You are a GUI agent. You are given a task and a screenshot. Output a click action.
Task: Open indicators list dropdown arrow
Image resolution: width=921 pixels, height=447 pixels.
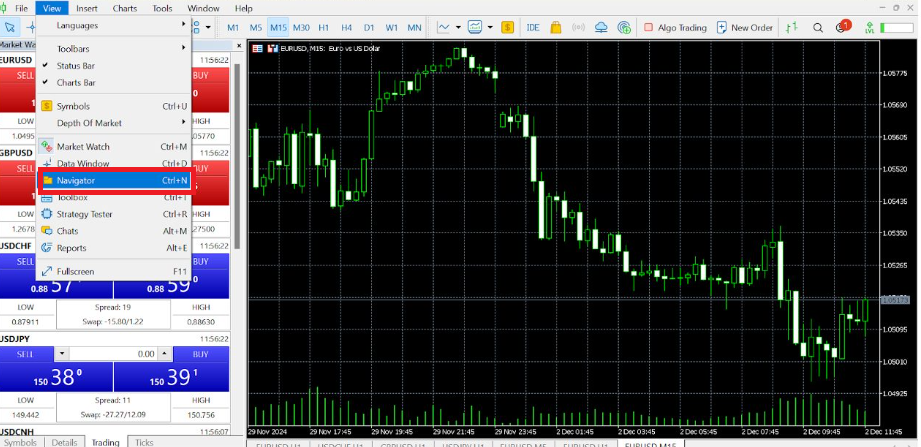(x=490, y=27)
